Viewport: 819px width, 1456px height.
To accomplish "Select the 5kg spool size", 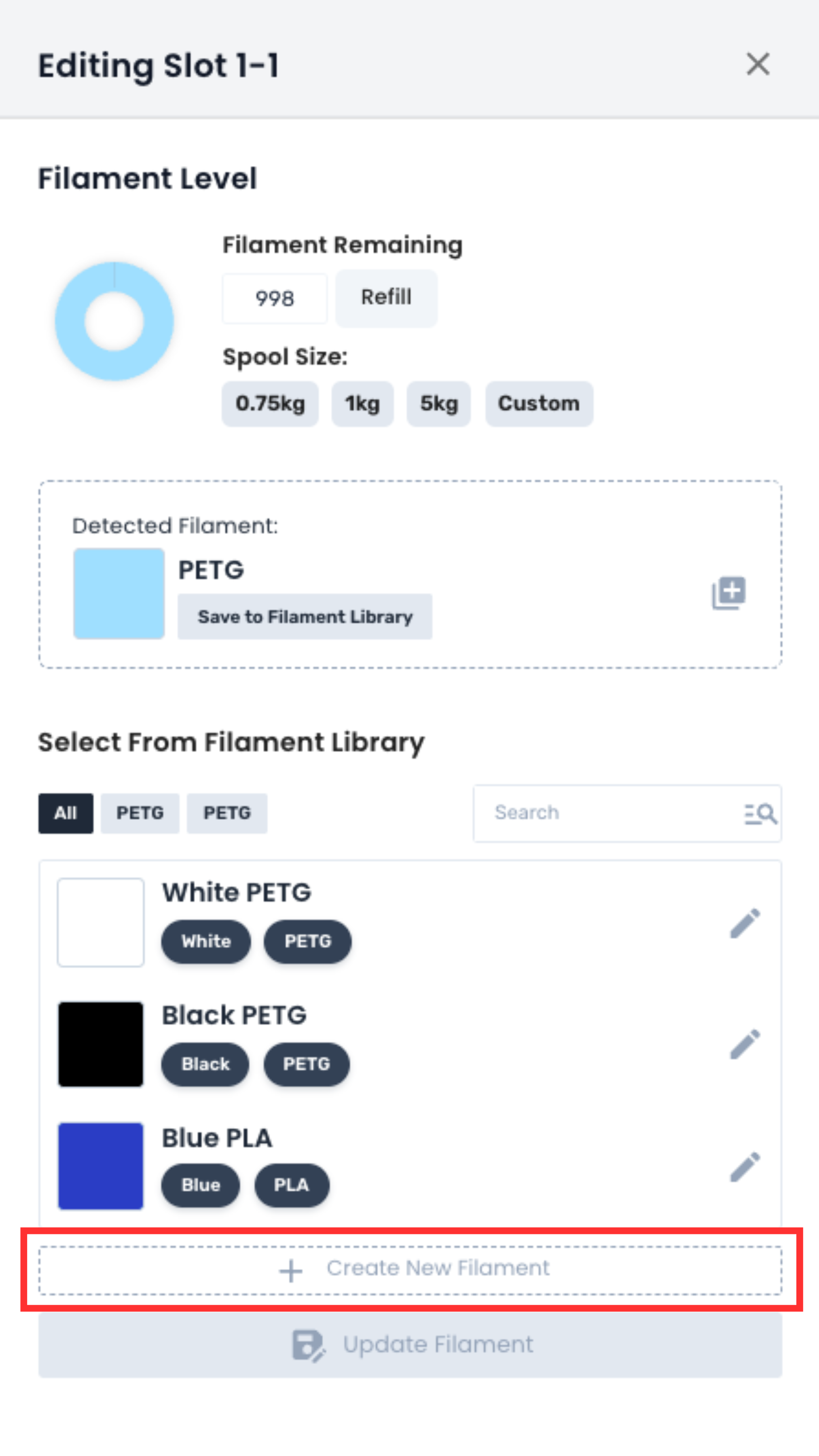I will 438,404.
